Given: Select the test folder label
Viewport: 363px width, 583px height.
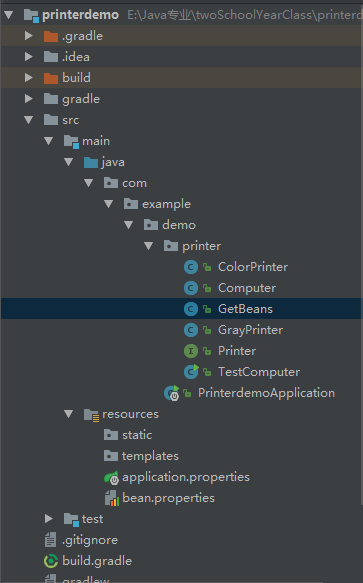Looking at the screenshot, I should coord(93,519).
